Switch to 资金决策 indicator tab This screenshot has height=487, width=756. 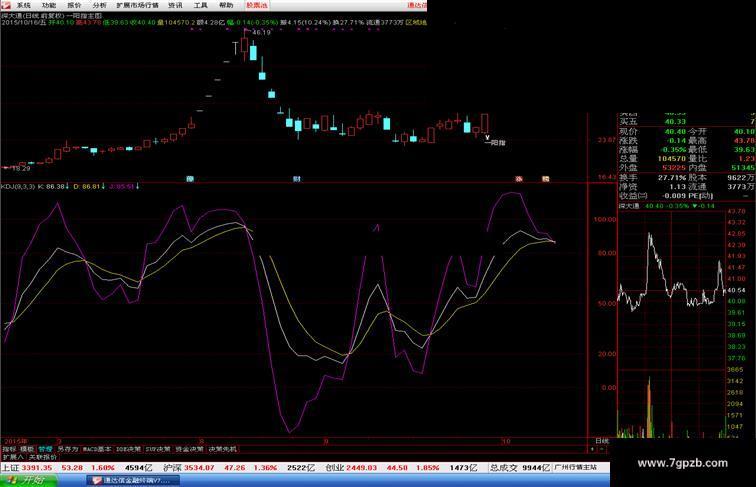tap(189, 449)
